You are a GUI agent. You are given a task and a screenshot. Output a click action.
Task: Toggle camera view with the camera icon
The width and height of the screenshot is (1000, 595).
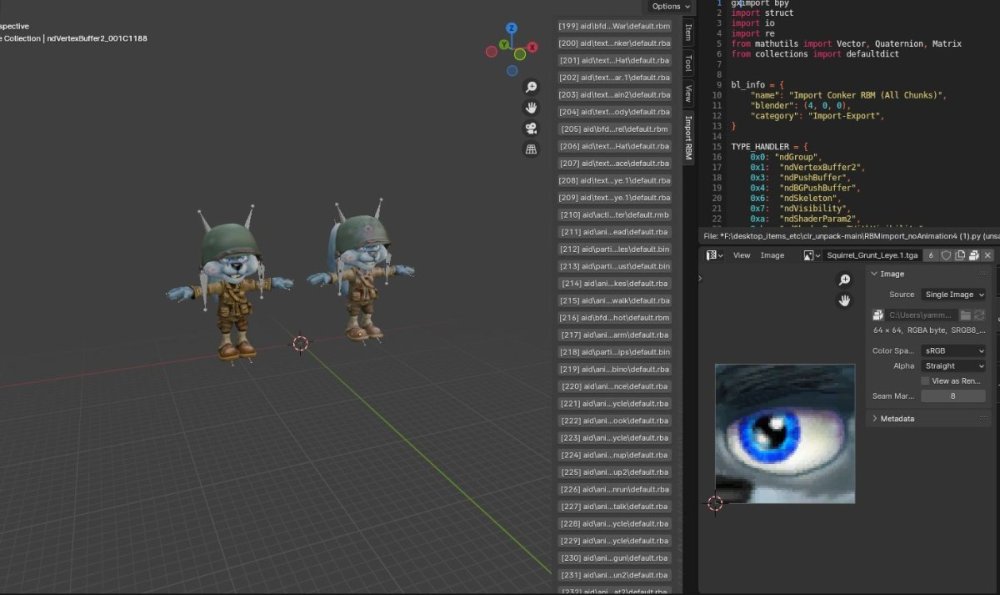[531, 128]
